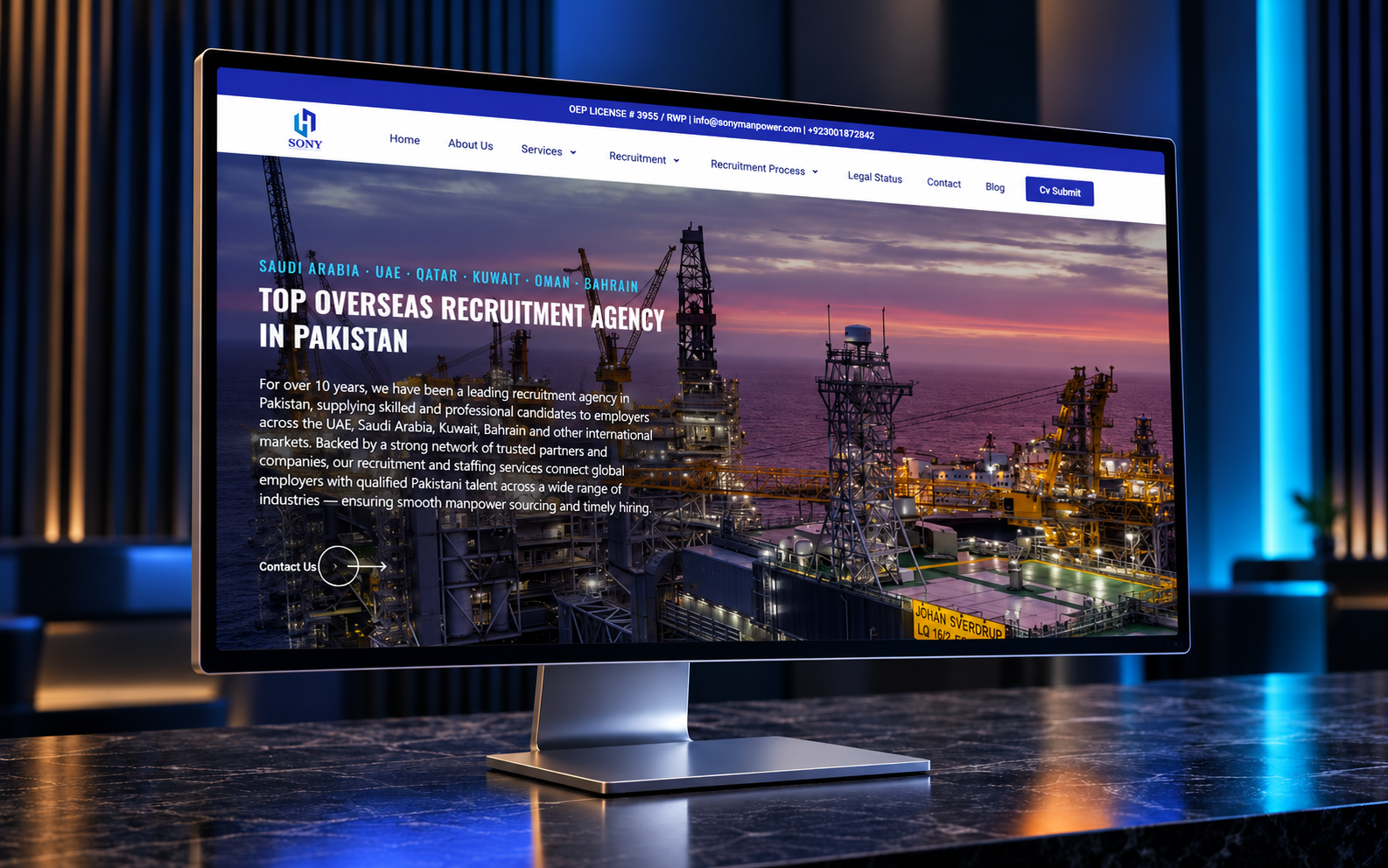Visit the Blog page
Screen dimensions: 1388x868
[995, 187]
